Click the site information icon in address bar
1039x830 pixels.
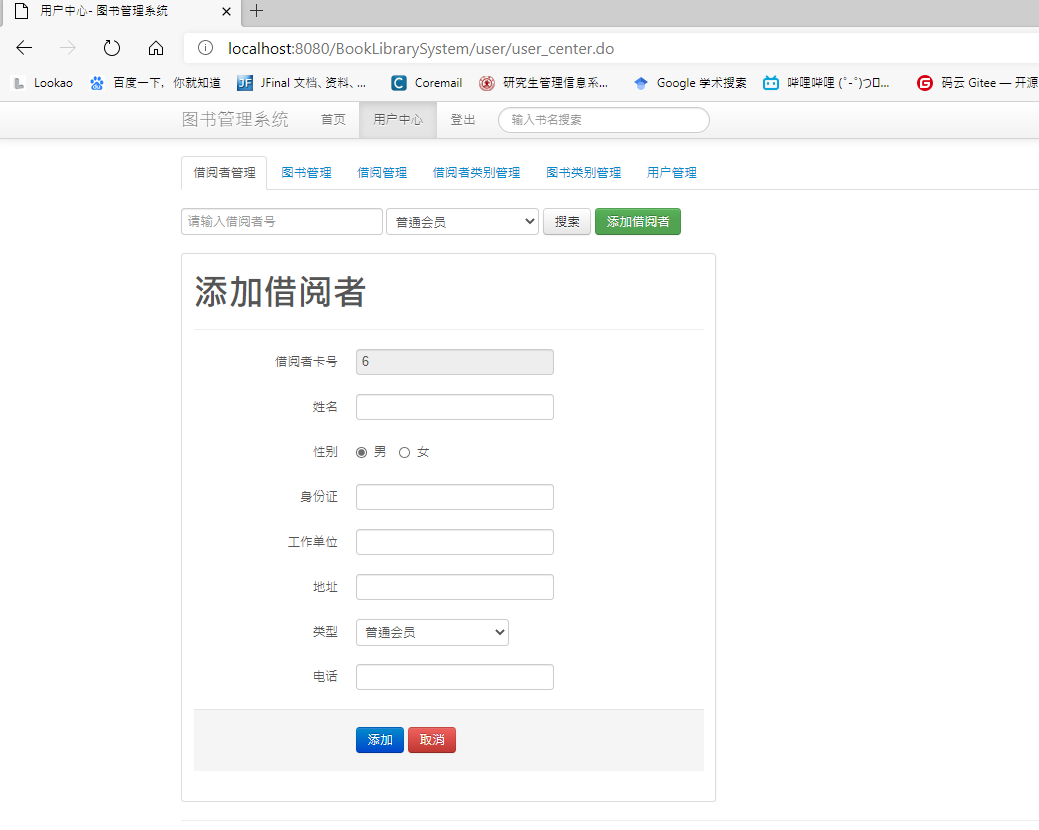(205, 48)
